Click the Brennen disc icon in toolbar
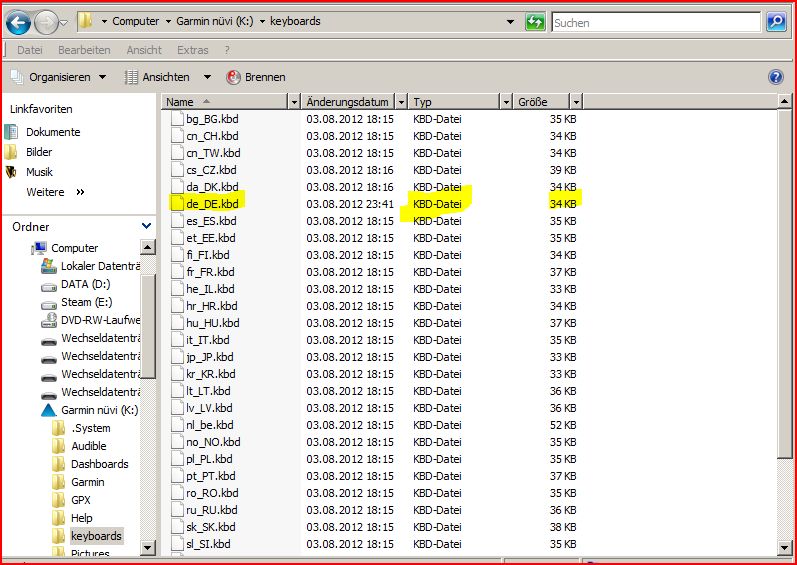 point(234,77)
